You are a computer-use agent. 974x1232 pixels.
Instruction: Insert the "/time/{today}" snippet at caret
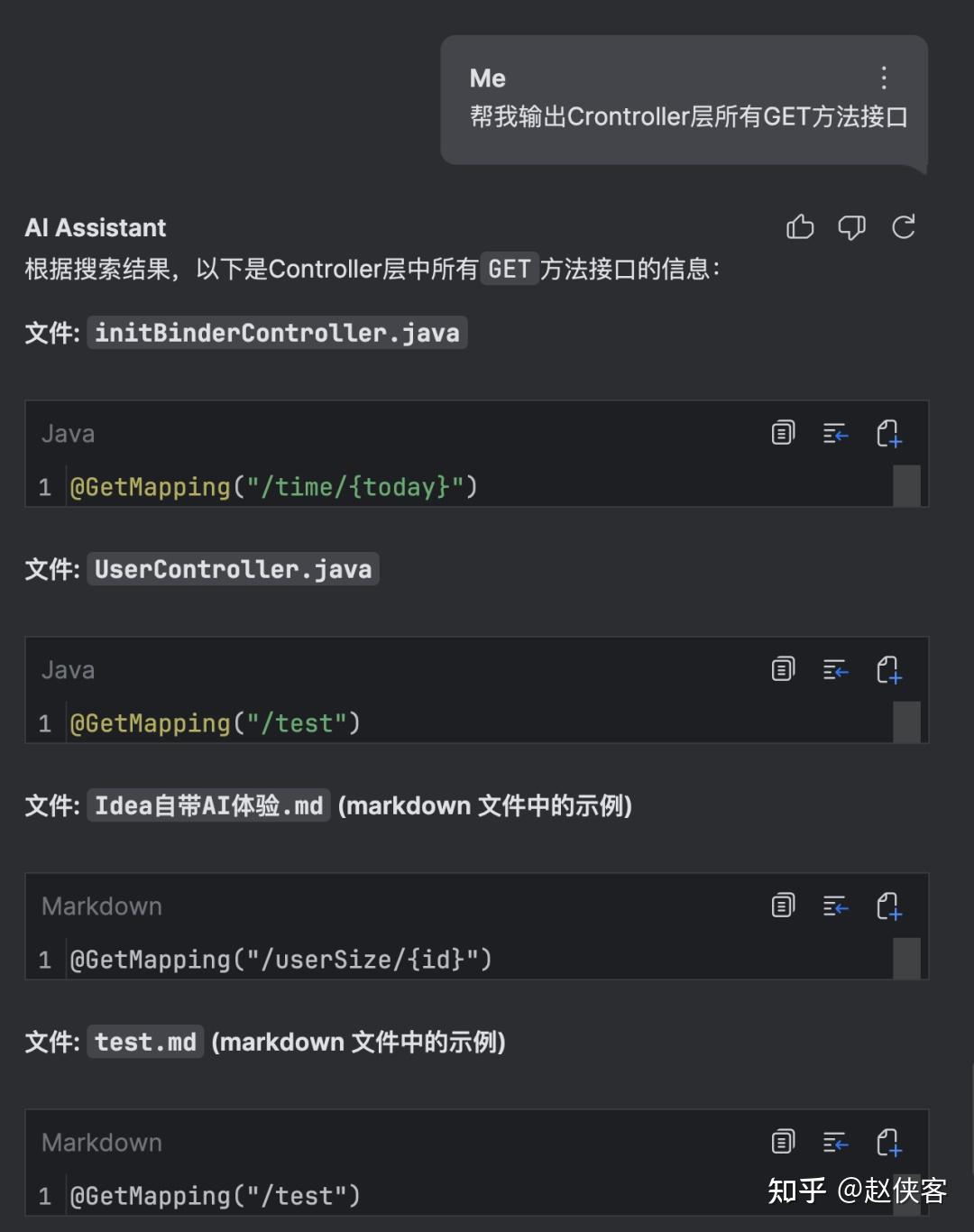[x=835, y=434]
